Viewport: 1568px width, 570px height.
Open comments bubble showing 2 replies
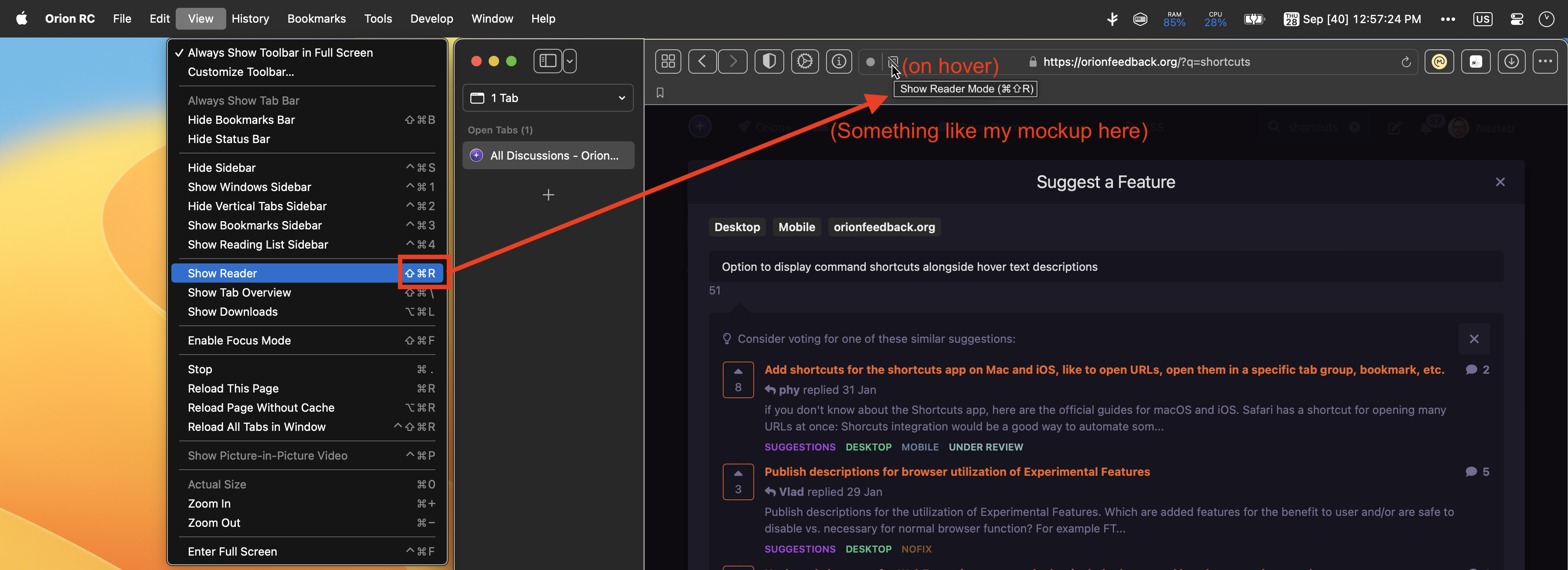pyautogui.click(x=1477, y=370)
